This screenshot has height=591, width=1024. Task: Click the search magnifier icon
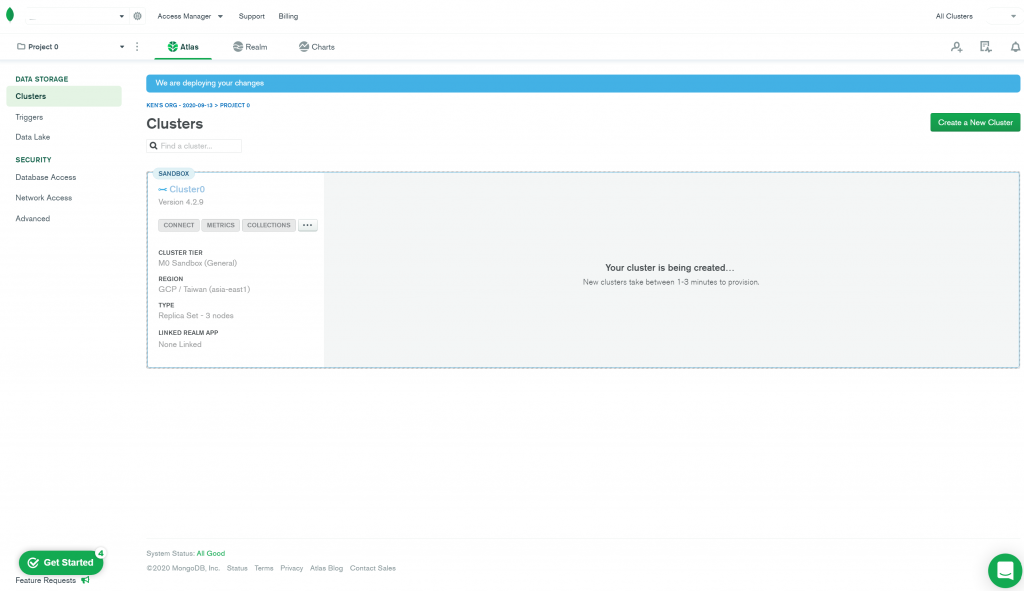153,146
